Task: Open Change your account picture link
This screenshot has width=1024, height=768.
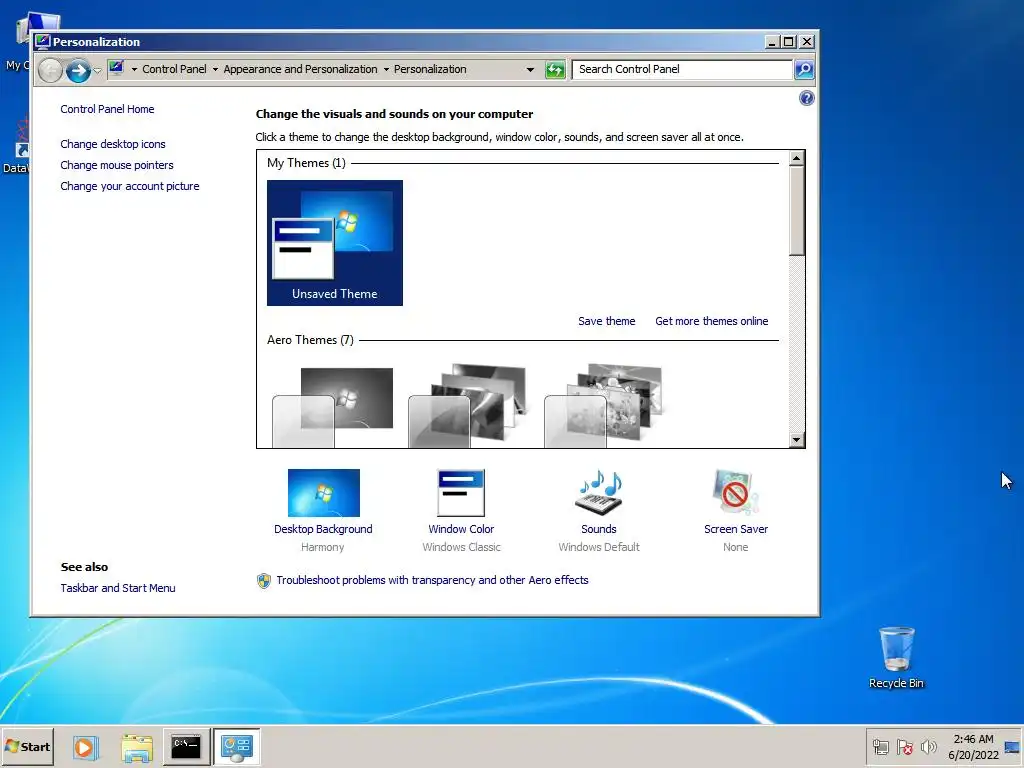Action: (x=130, y=186)
